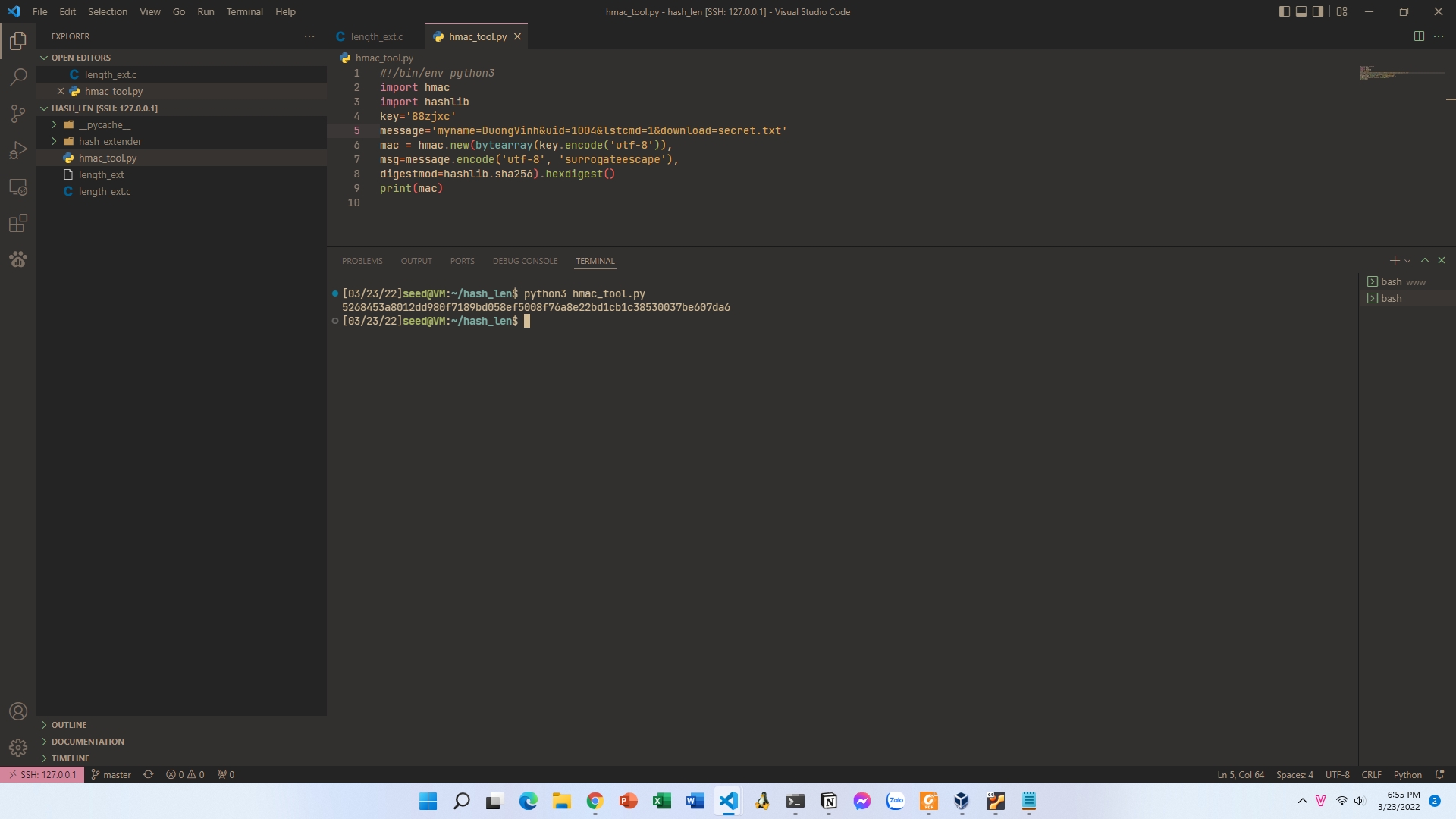The width and height of the screenshot is (1456, 819).
Task: Toggle the primary side bar layout button
Action: click(1284, 11)
